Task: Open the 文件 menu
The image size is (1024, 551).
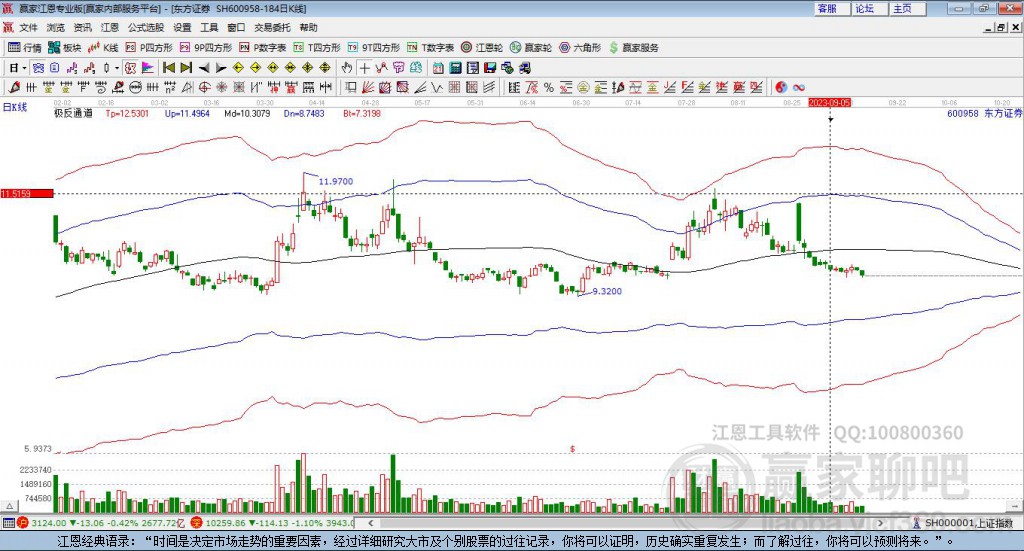Action: (x=28, y=28)
